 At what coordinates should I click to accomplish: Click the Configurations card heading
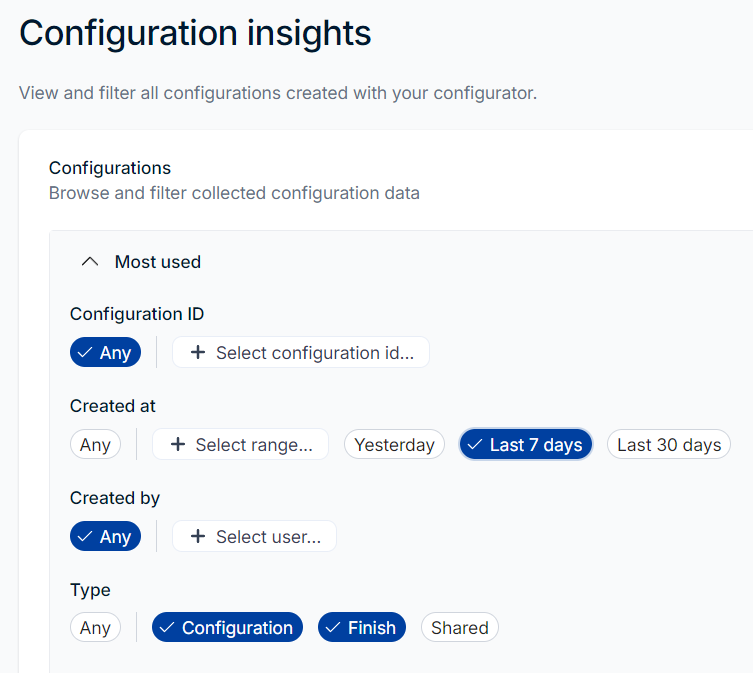110,168
